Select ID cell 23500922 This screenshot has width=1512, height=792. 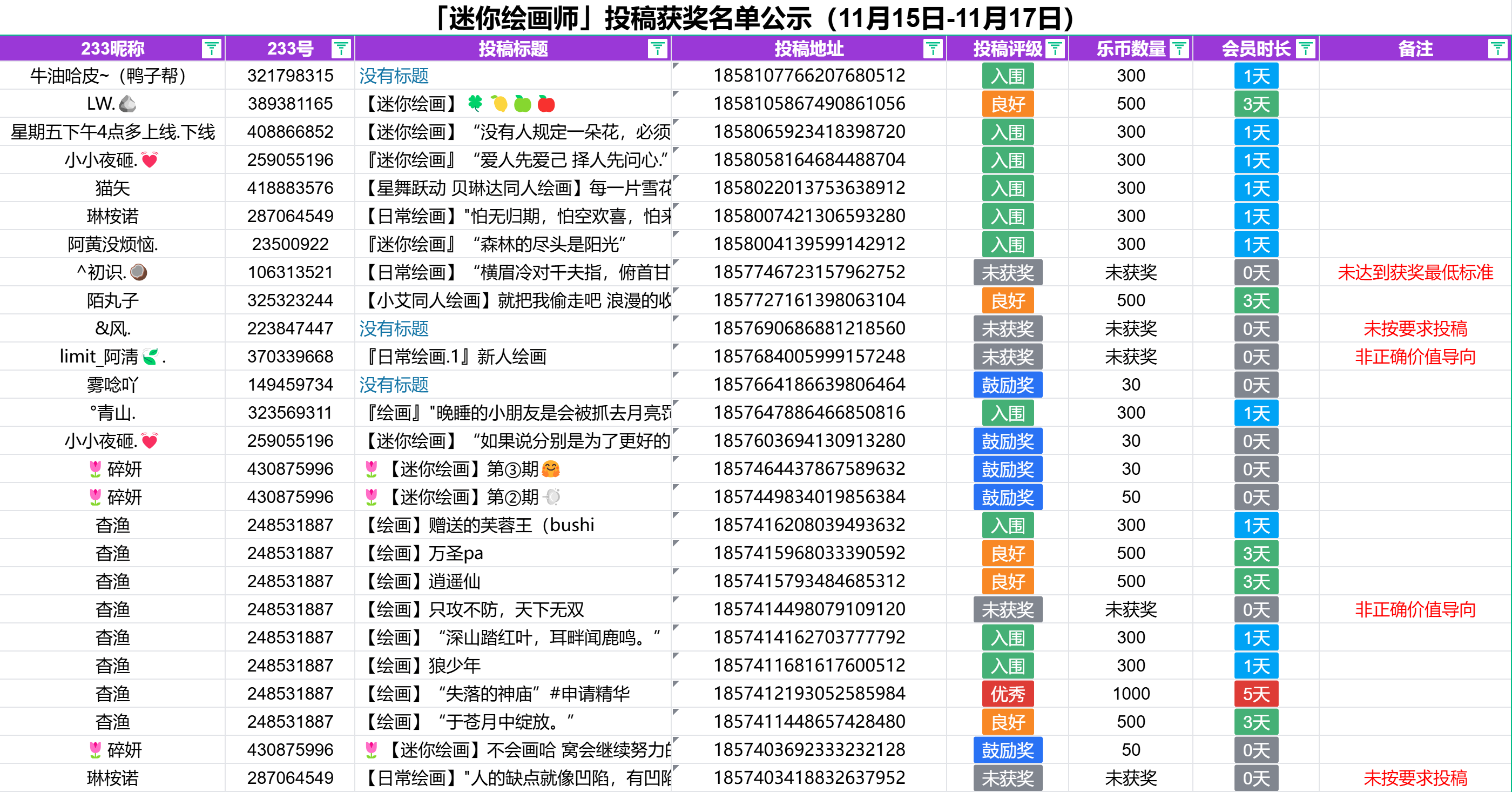290,244
